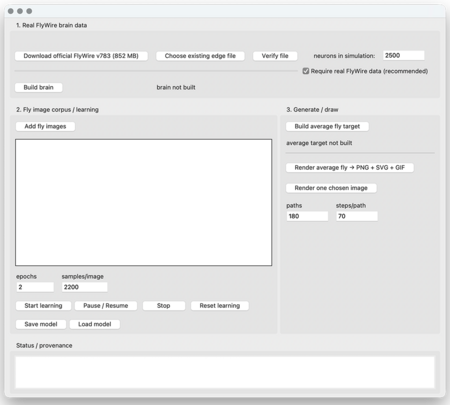
Task: Pause / Resume the learning
Action: [106, 306]
